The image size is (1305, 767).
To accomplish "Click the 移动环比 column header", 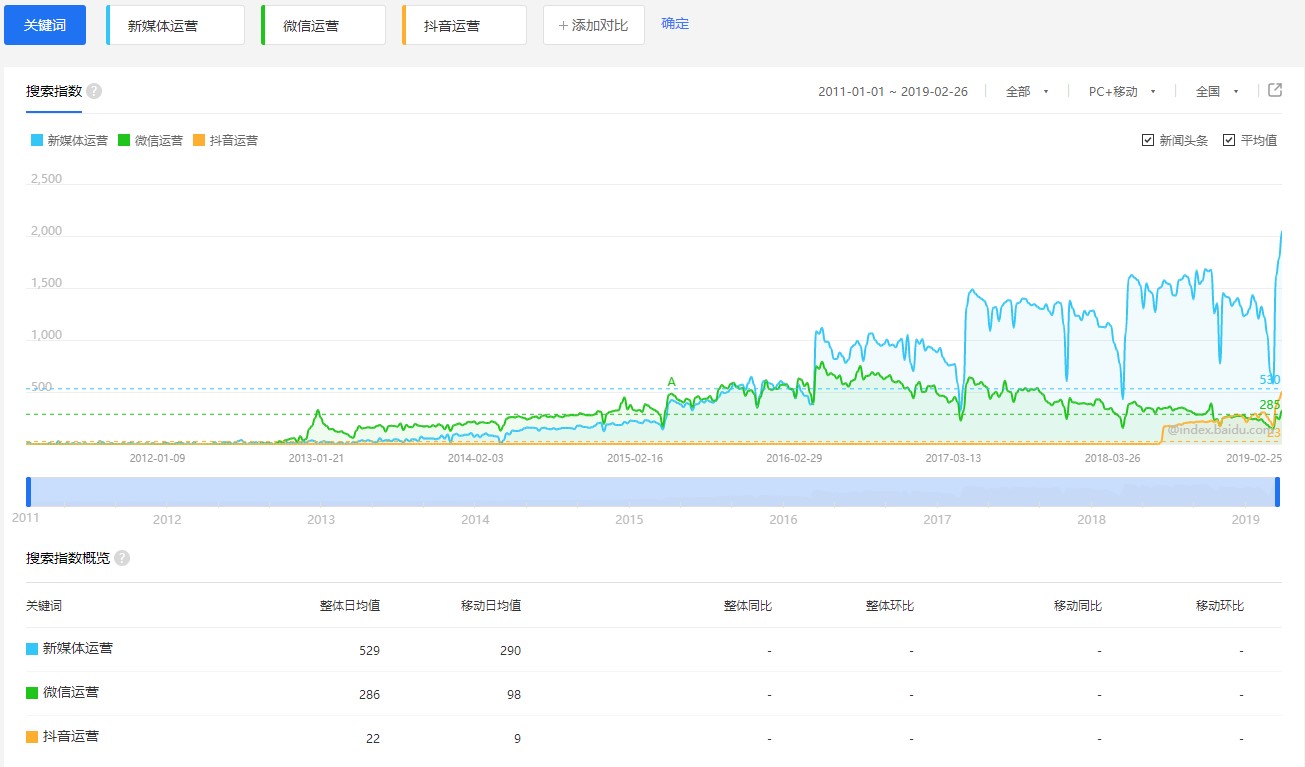I will (x=1220, y=606).
